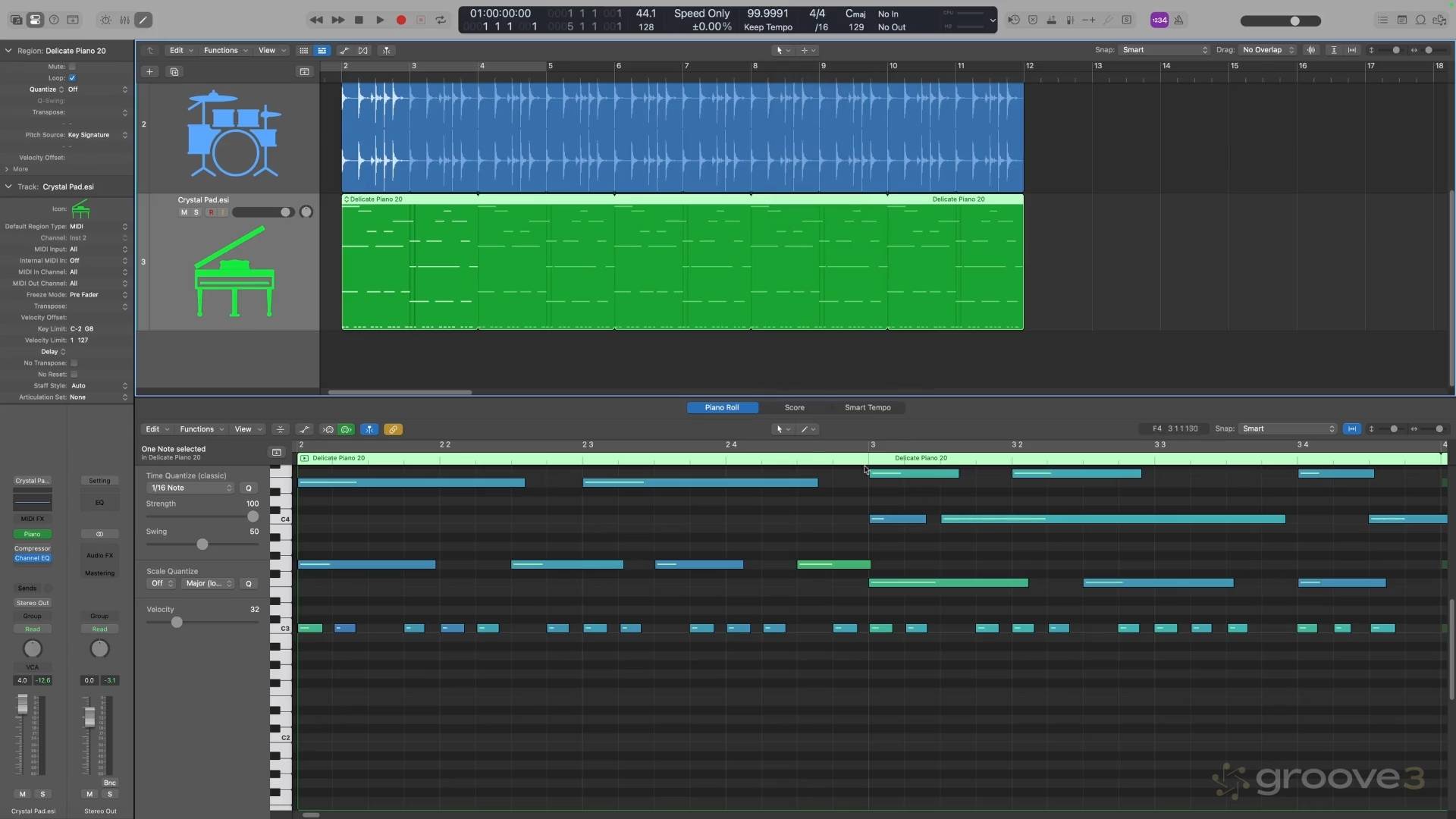Screen dimensions: 1456x819
Task: Toggle the Metronome click icon
Action: (1179, 20)
